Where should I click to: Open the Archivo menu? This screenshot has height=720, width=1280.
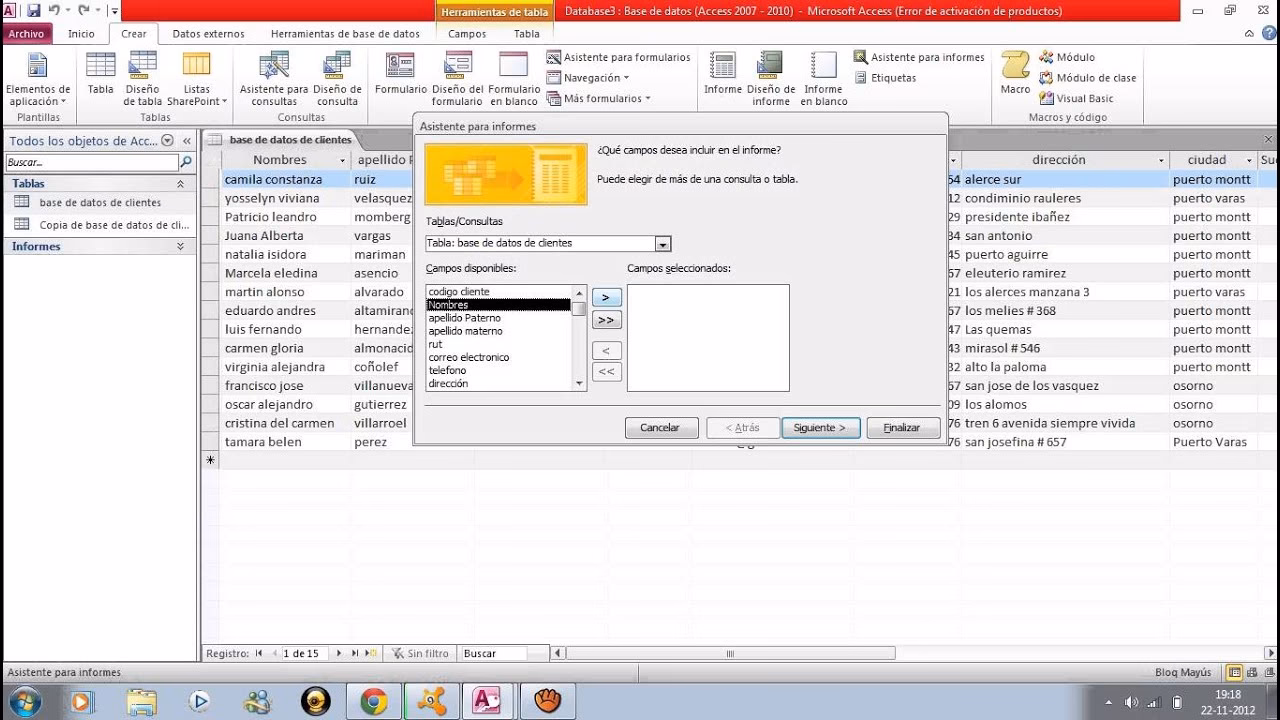pyautogui.click(x=27, y=33)
